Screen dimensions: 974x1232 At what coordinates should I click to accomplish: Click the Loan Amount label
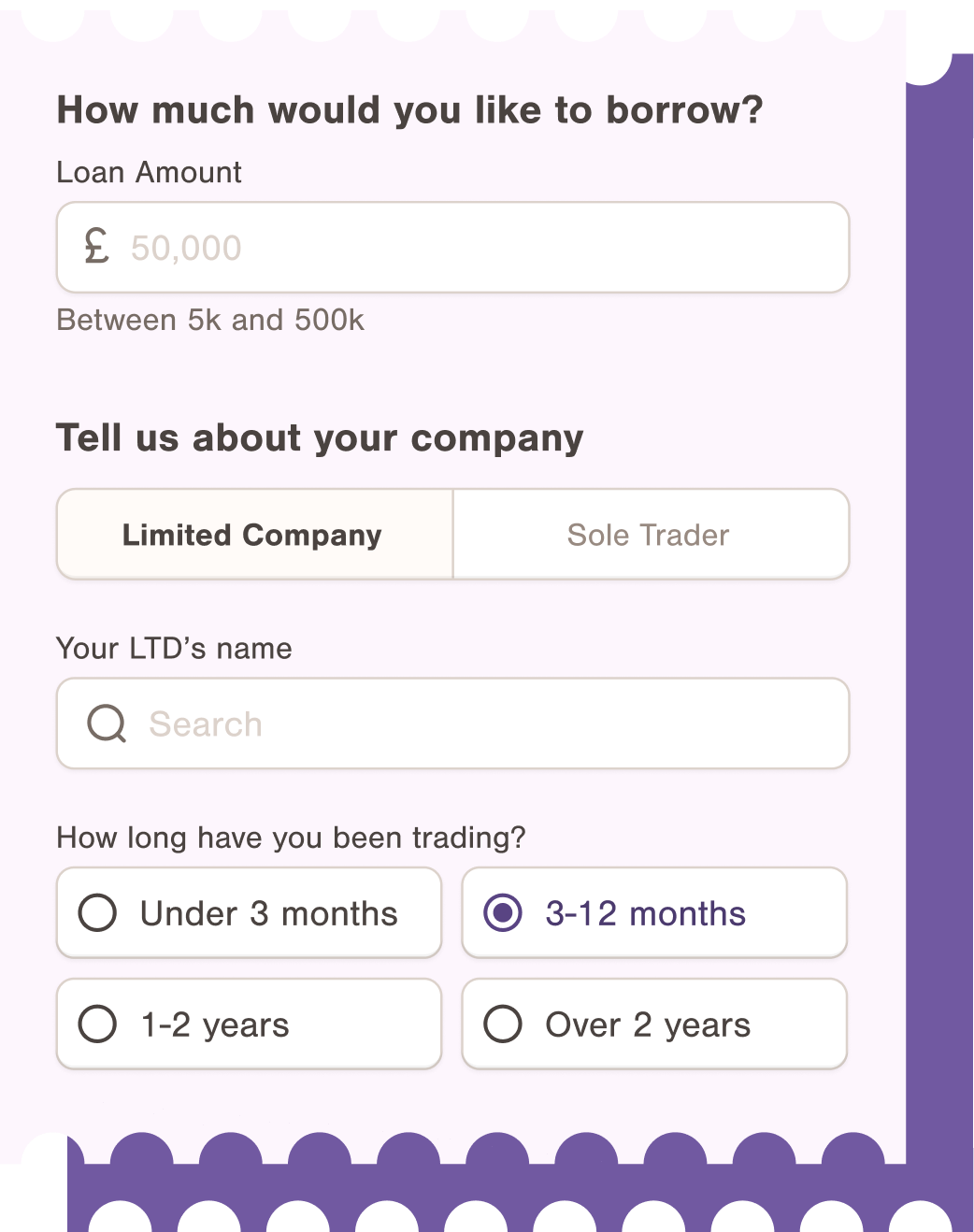(150, 173)
